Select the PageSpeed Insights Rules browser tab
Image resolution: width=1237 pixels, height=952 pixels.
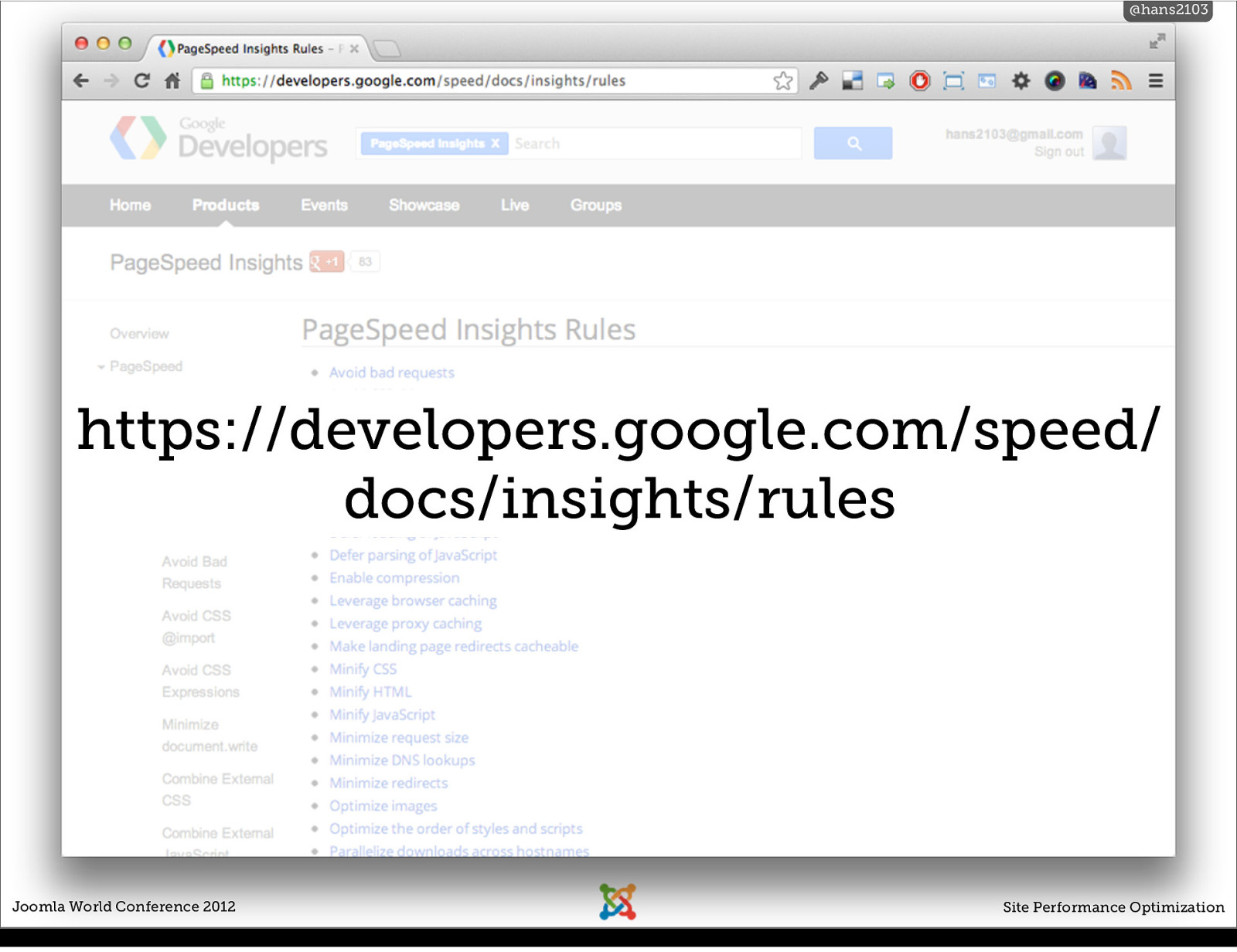[259, 49]
